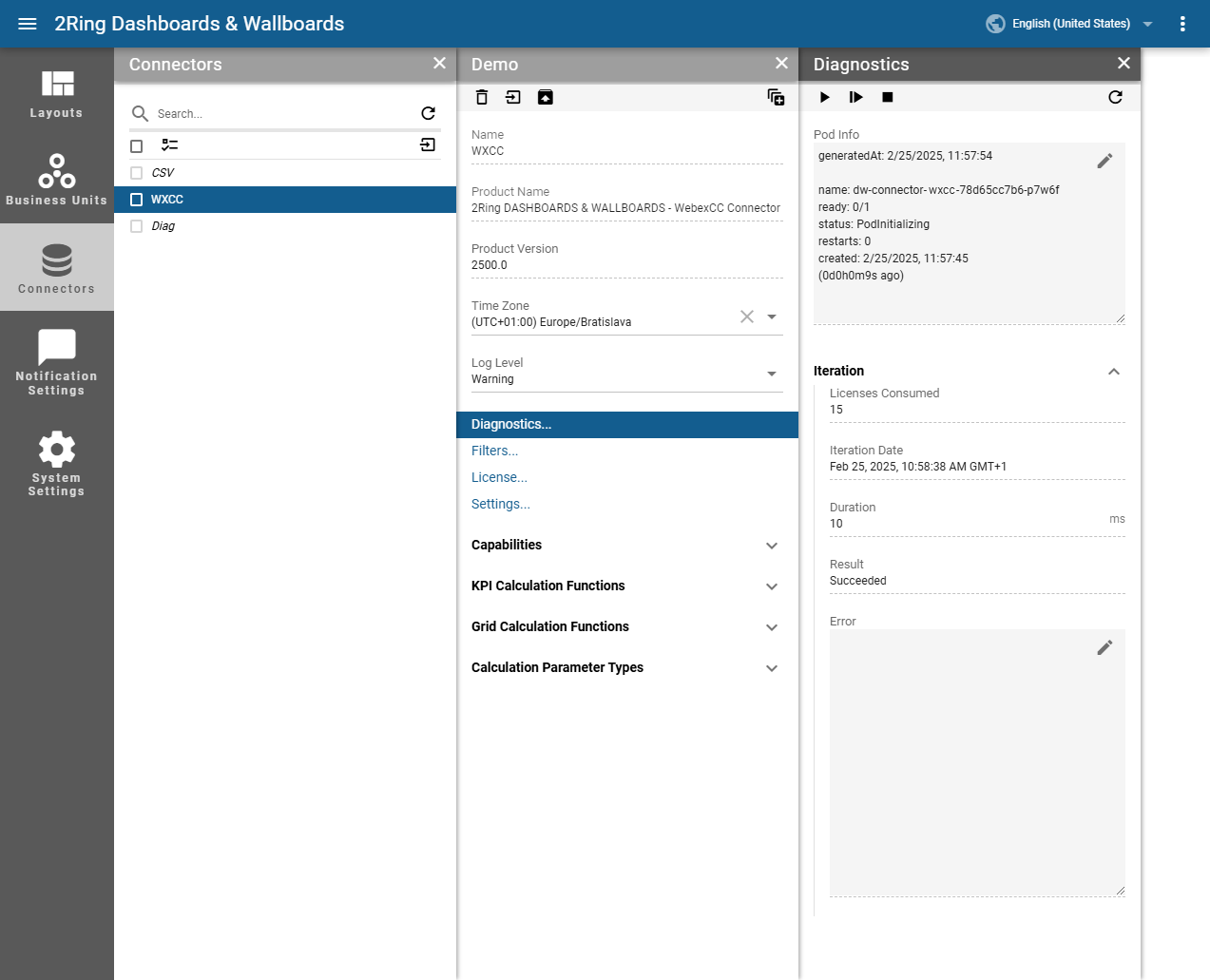Click the checklist multi-select icon
Viewport: 1210px width, 980px height.
click(x=169, y=144)
